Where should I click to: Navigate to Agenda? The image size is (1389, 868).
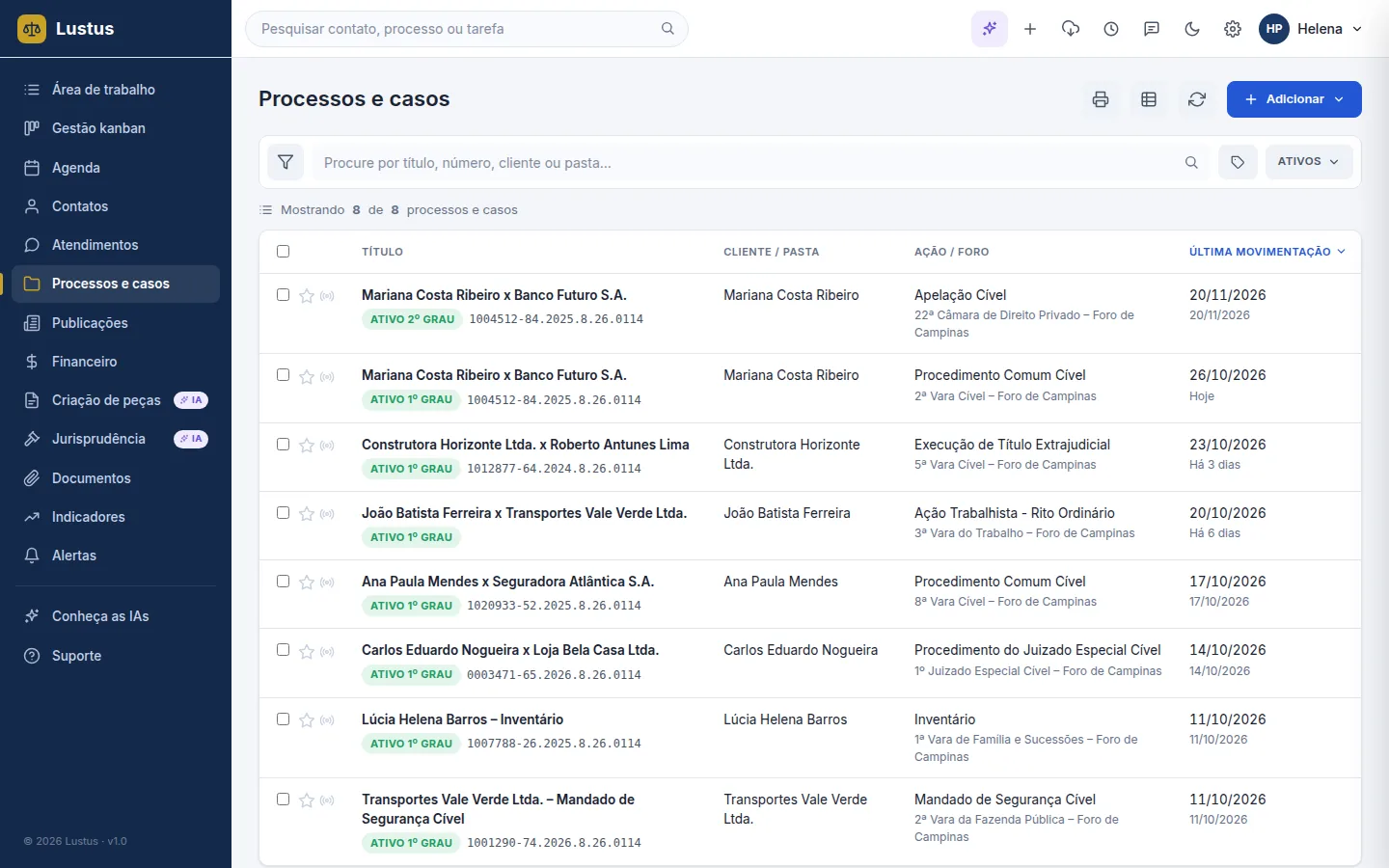pyautogui.click(x=116, y=168)
